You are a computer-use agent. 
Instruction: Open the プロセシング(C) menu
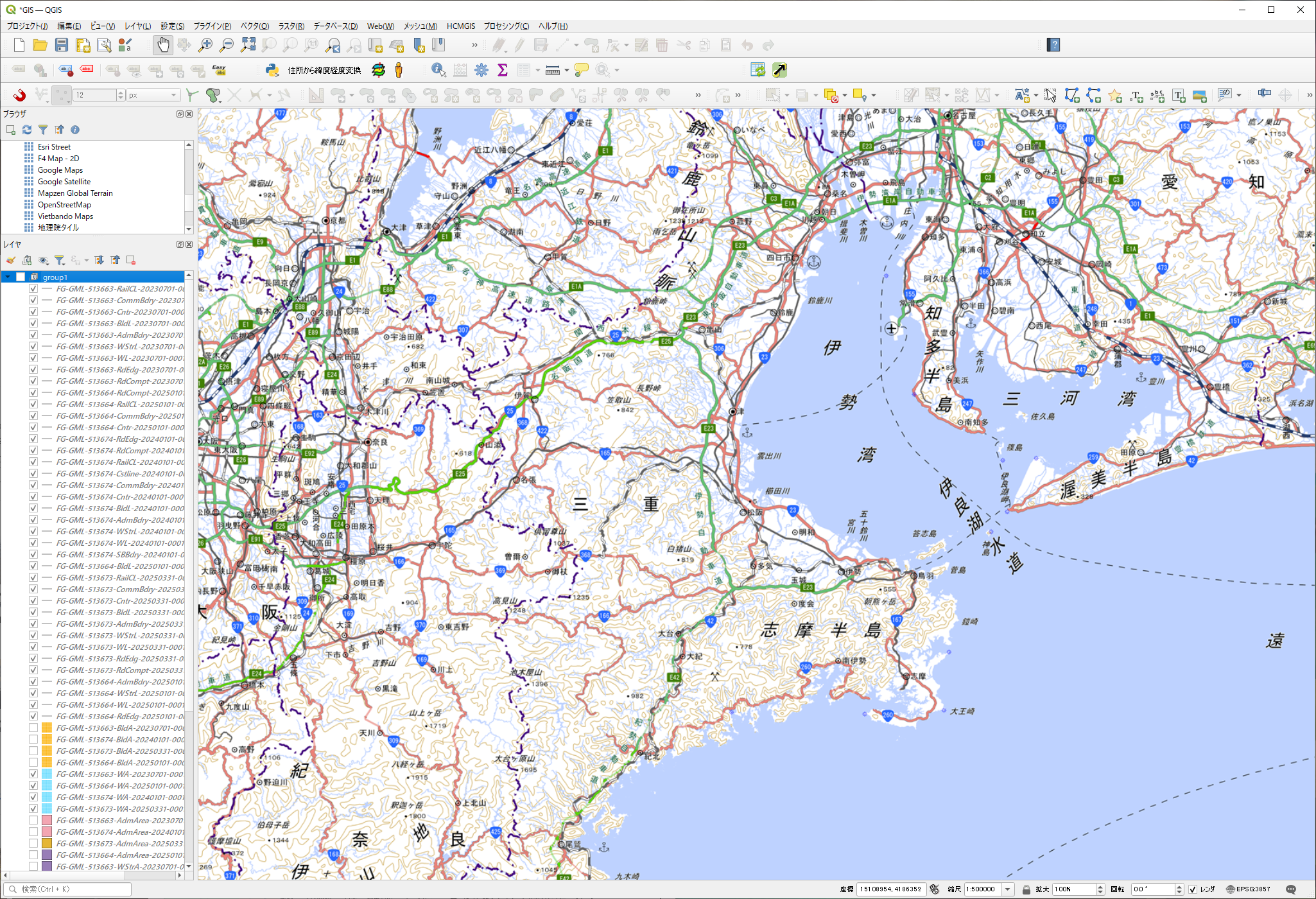pyautogui.click(x=506, y=26)
